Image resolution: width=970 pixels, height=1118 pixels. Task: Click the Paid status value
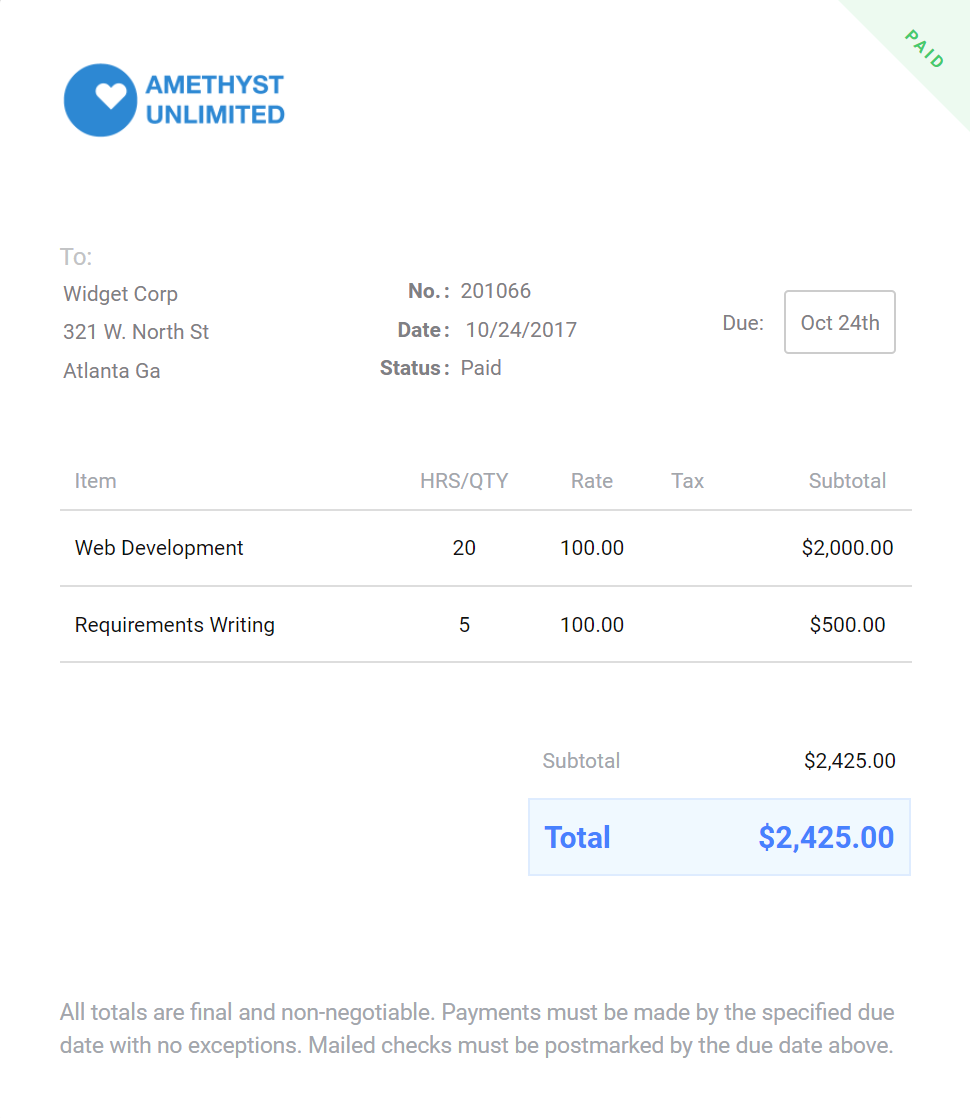click(x=481, y=368)
